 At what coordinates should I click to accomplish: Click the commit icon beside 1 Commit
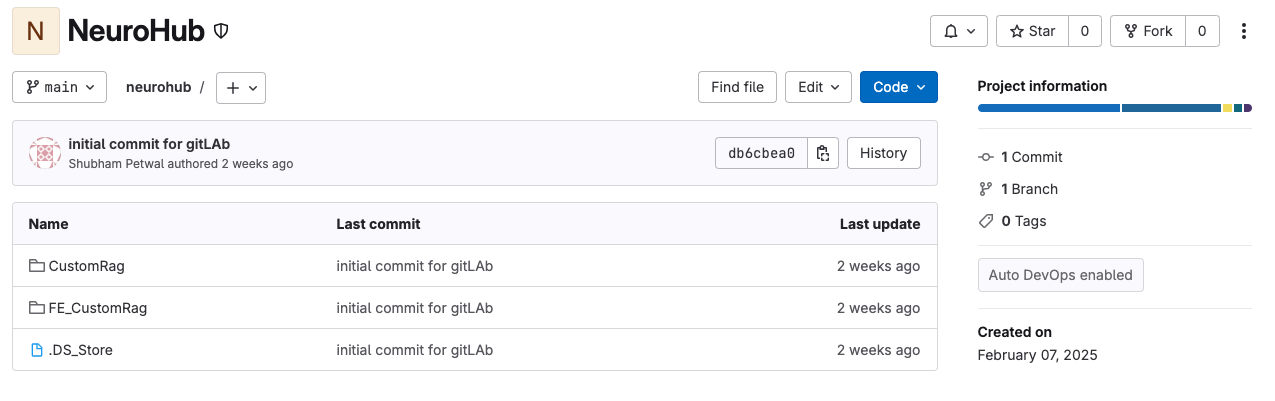[x=986, y=157]
